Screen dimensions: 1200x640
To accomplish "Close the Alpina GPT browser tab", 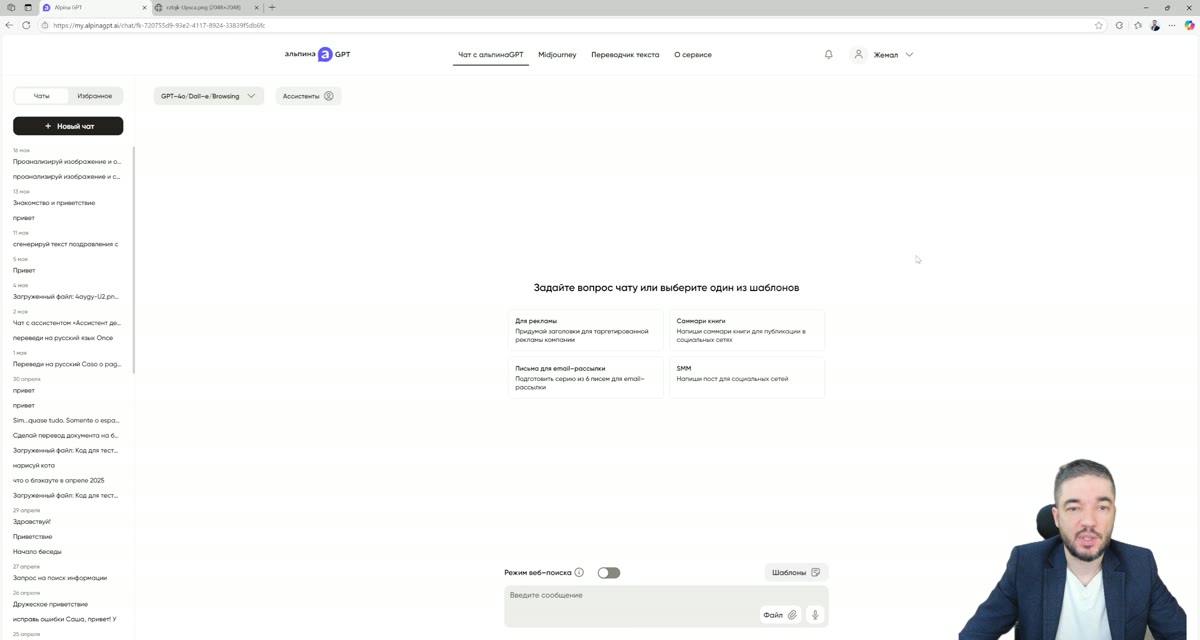I will pyautogui.click(x=144, y=7).
